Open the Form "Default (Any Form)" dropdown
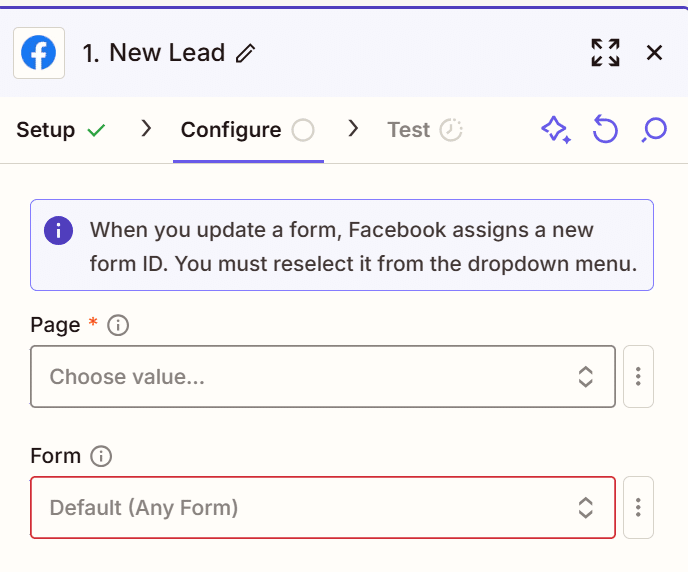The height and width of the screenshot is (572, 688). 322,508
